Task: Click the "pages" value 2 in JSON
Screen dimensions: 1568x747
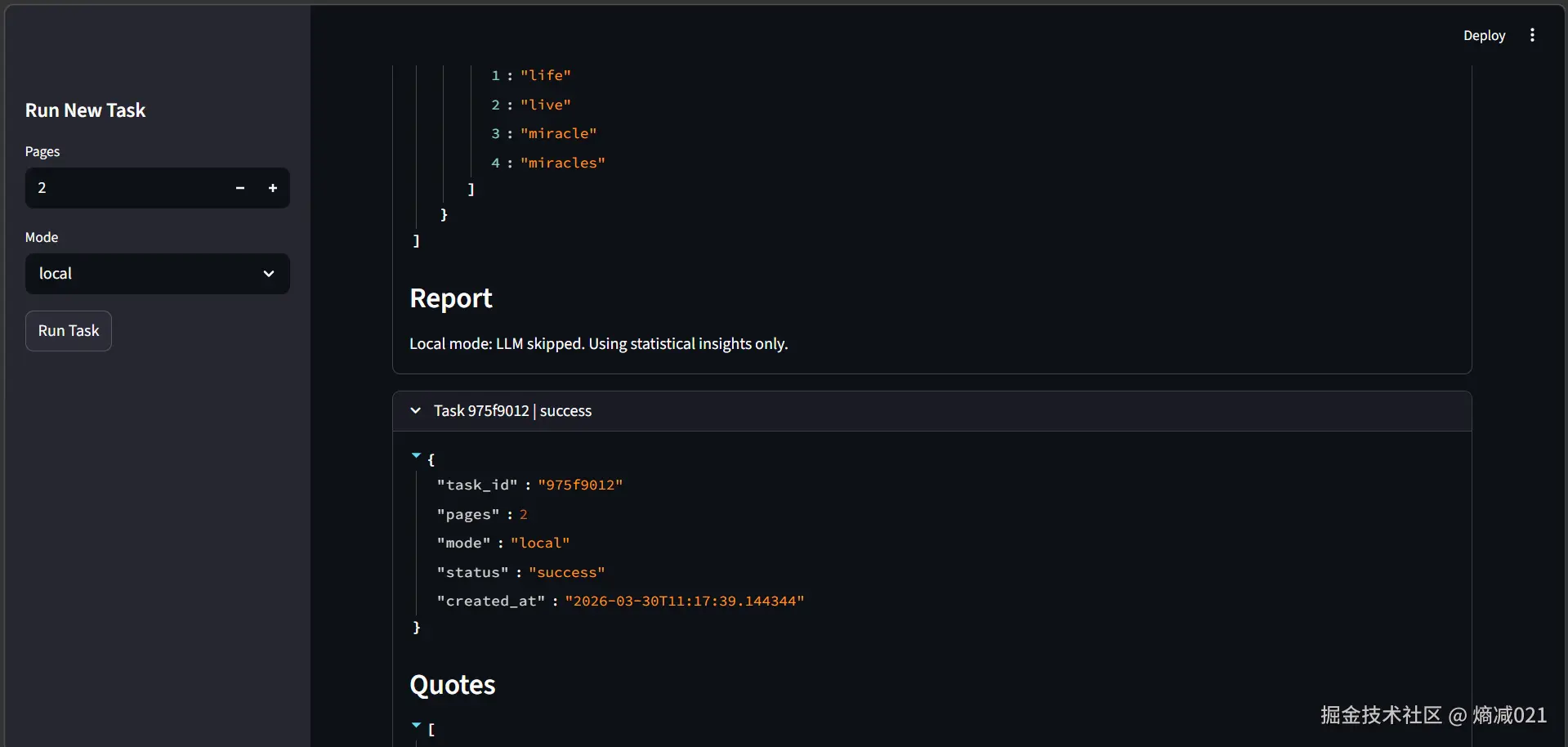Action: point(524,515)
